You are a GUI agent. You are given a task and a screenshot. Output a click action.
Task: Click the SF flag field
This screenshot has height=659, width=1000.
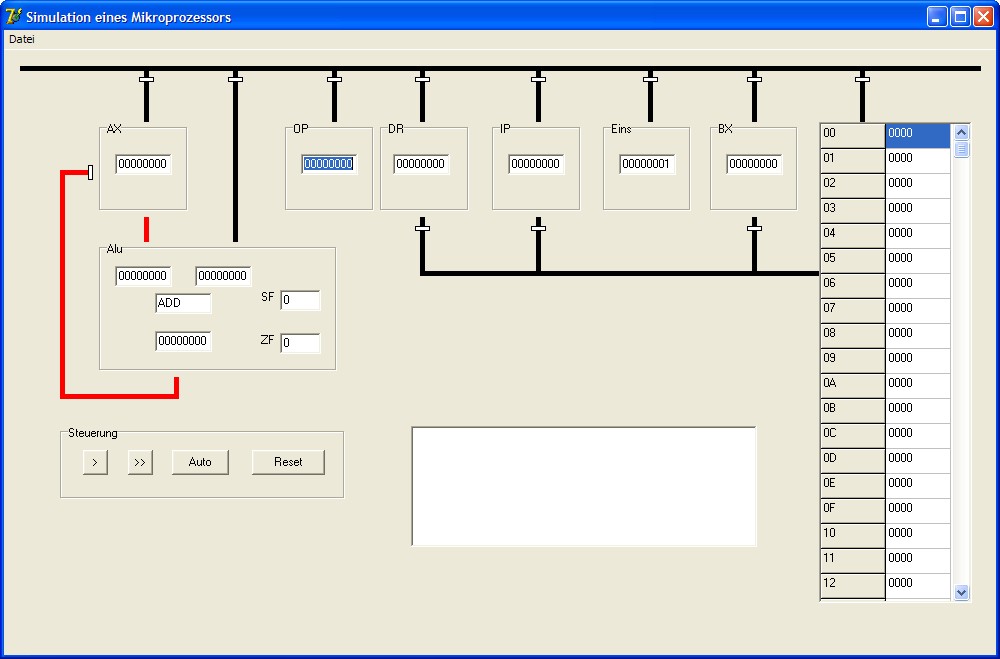(x=300, y=300)
